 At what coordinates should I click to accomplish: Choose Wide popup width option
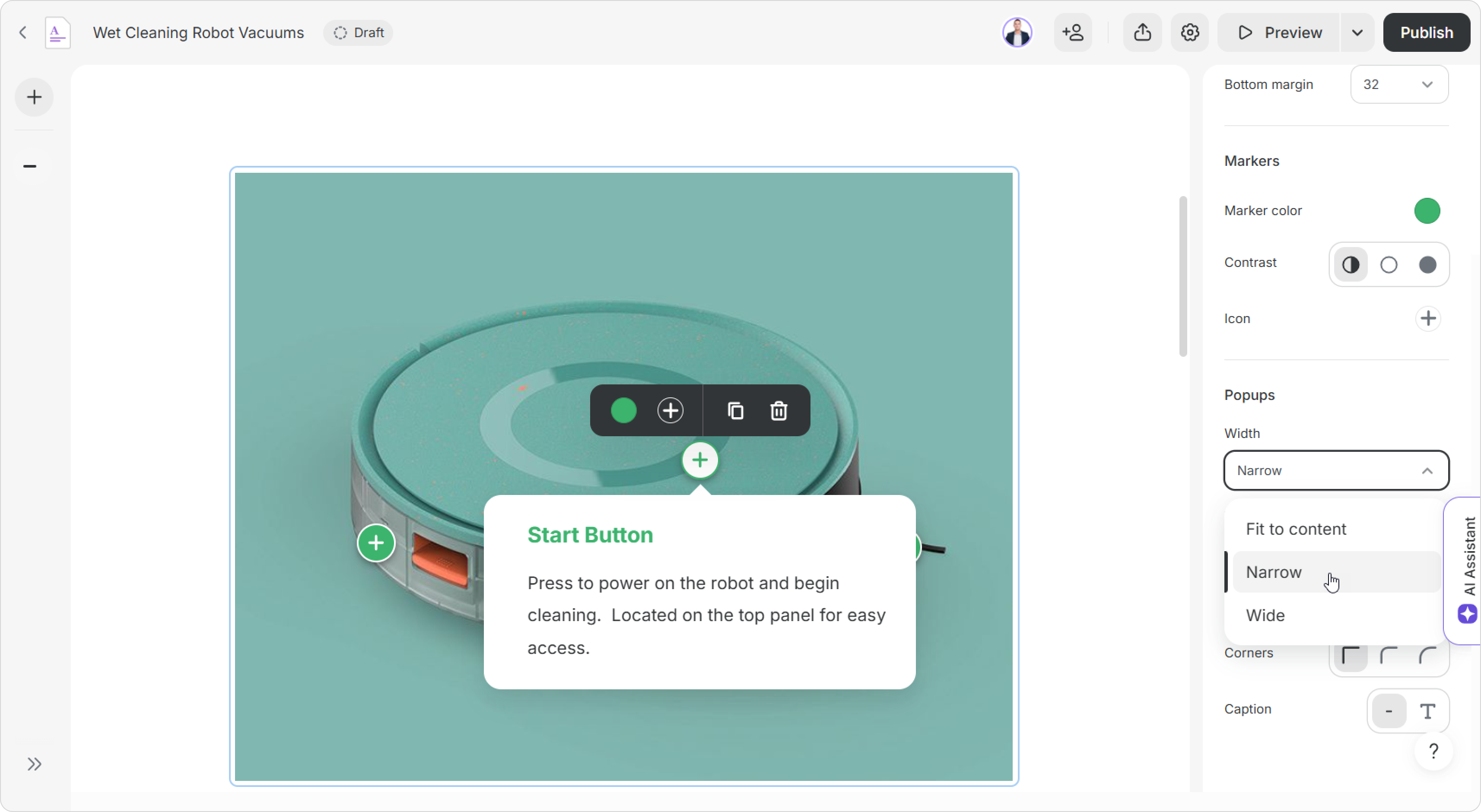[1265, 615]
